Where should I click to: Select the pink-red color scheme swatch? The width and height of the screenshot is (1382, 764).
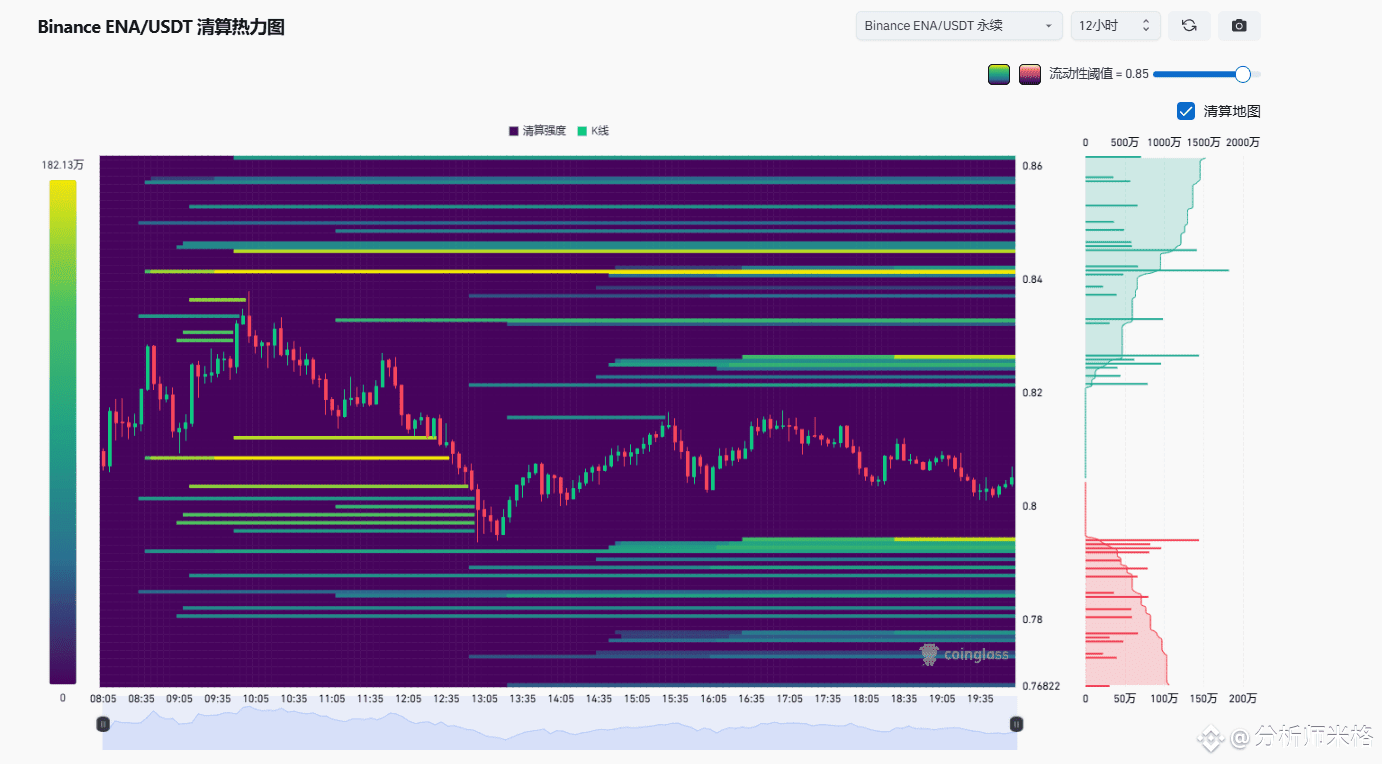[1030, 74]
